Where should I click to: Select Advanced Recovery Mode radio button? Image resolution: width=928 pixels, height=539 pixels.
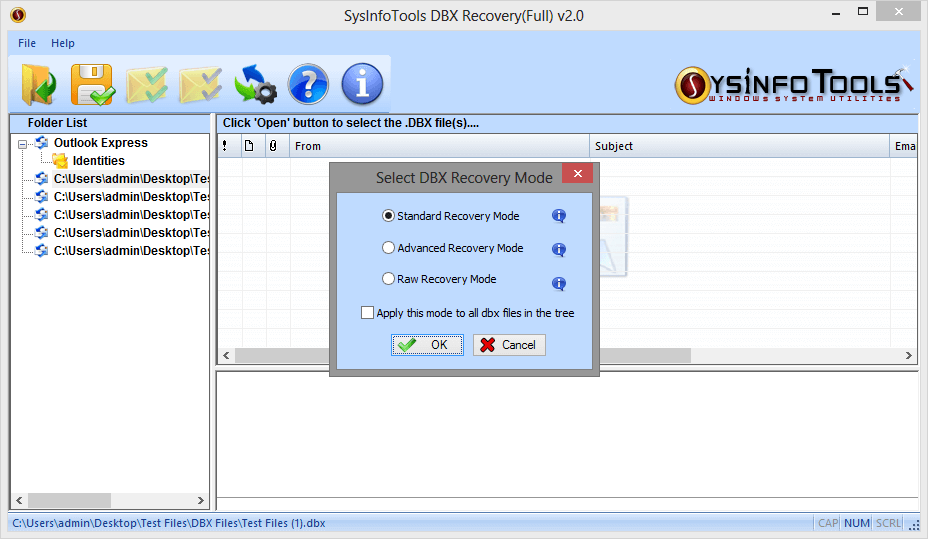pos(388,248)
